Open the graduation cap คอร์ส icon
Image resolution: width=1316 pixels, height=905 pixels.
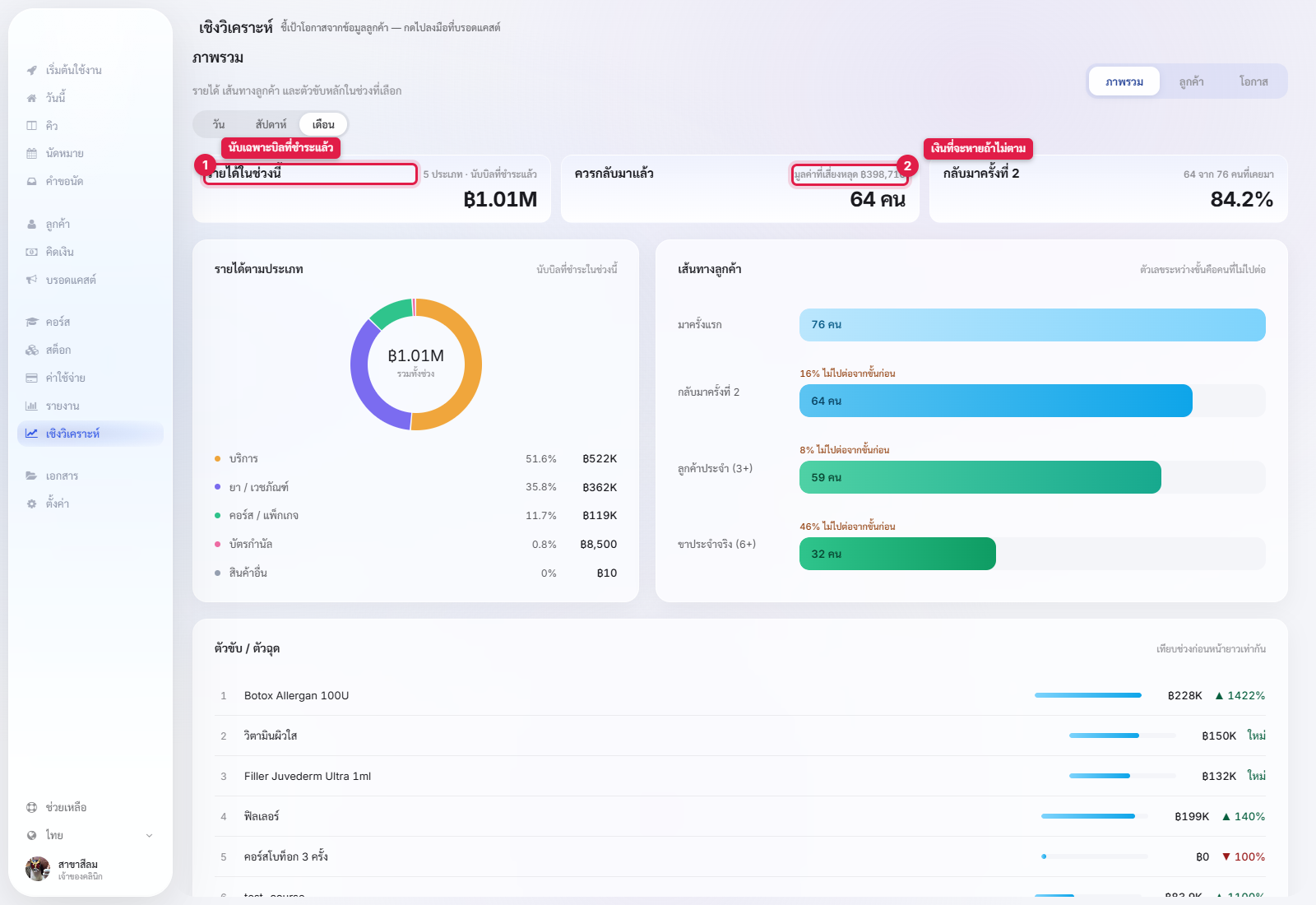[x=31, y=322]
